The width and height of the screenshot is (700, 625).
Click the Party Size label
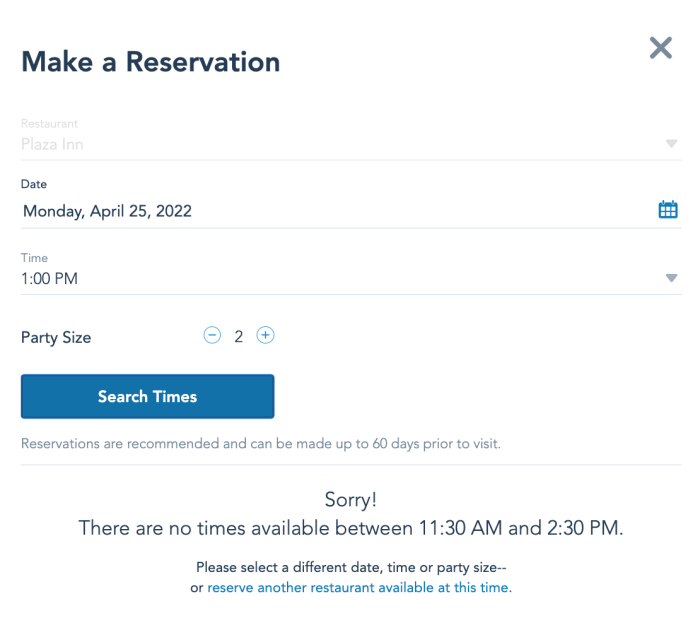tap(56, 338)
